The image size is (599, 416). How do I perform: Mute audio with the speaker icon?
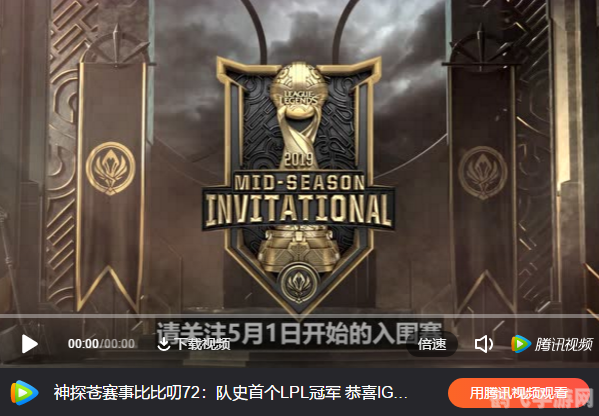pos(483,344)
